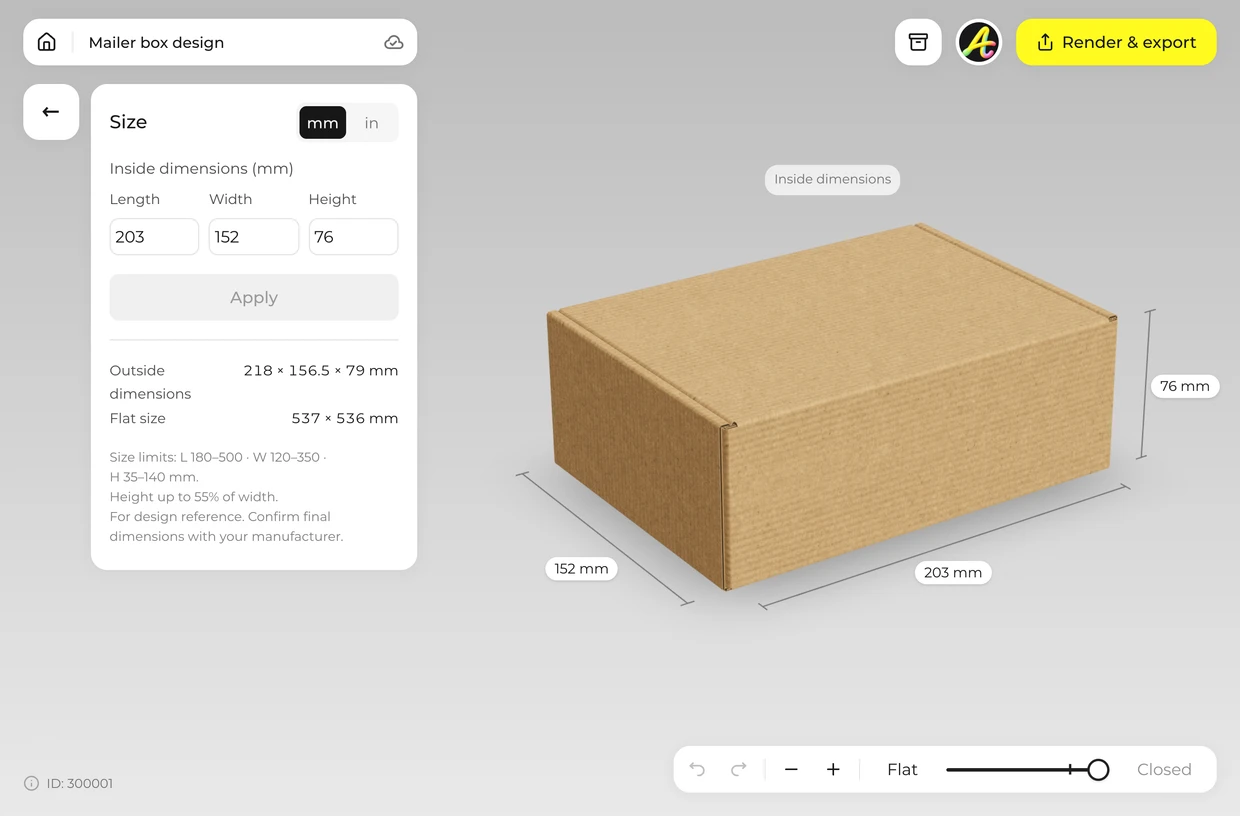Zoom in with the plus icon
This screenshot has width=1240, height=816.
tap(833, 769)
